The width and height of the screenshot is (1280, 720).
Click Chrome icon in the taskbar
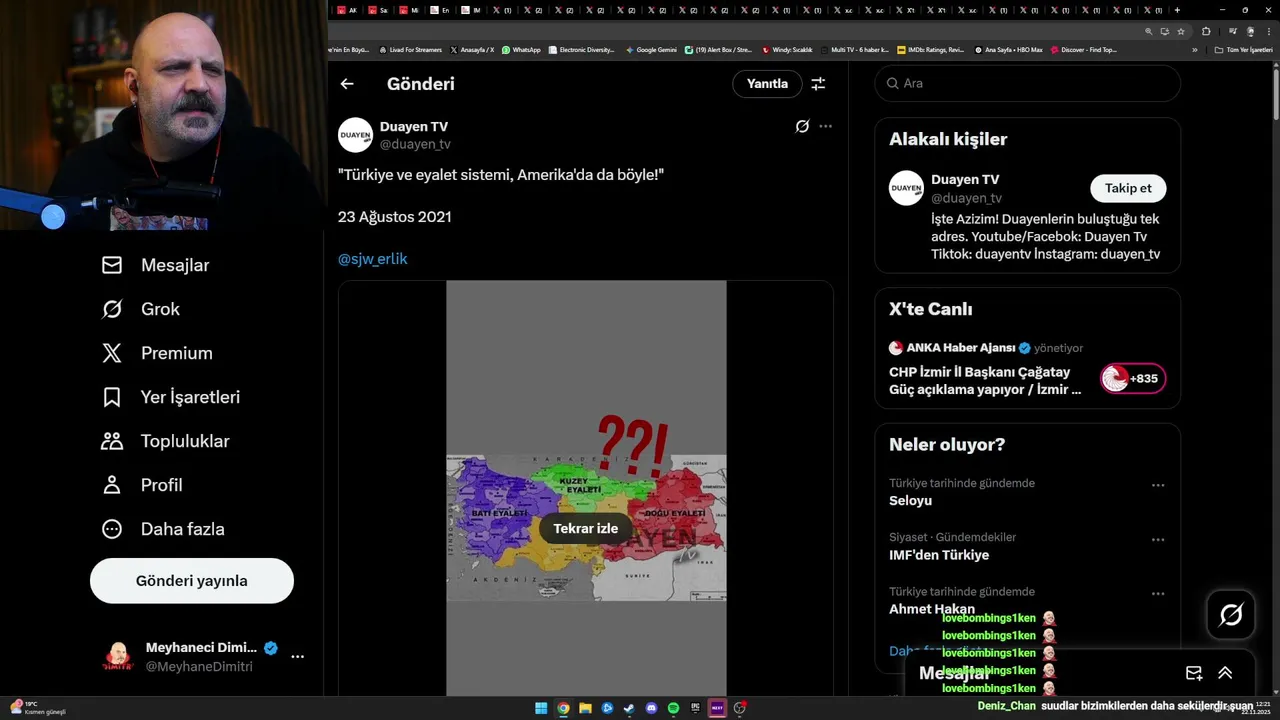click(563, 708)
